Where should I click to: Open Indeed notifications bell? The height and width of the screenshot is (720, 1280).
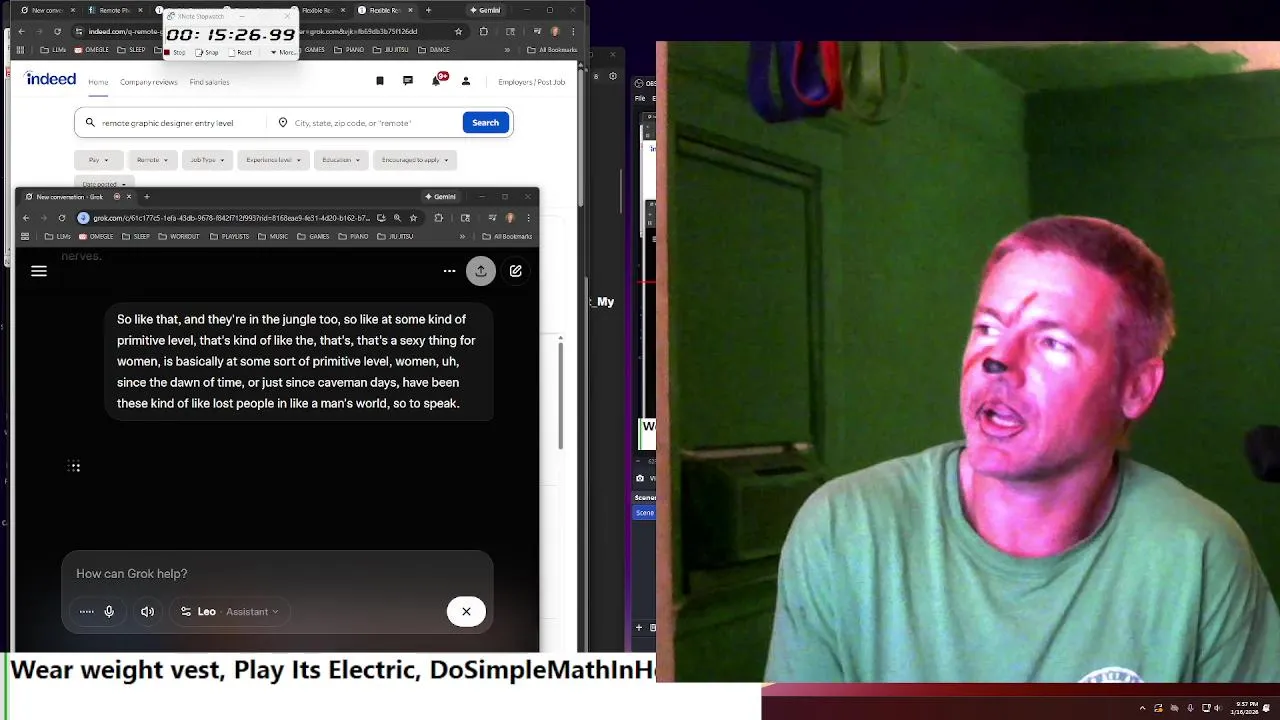(436, 81)
